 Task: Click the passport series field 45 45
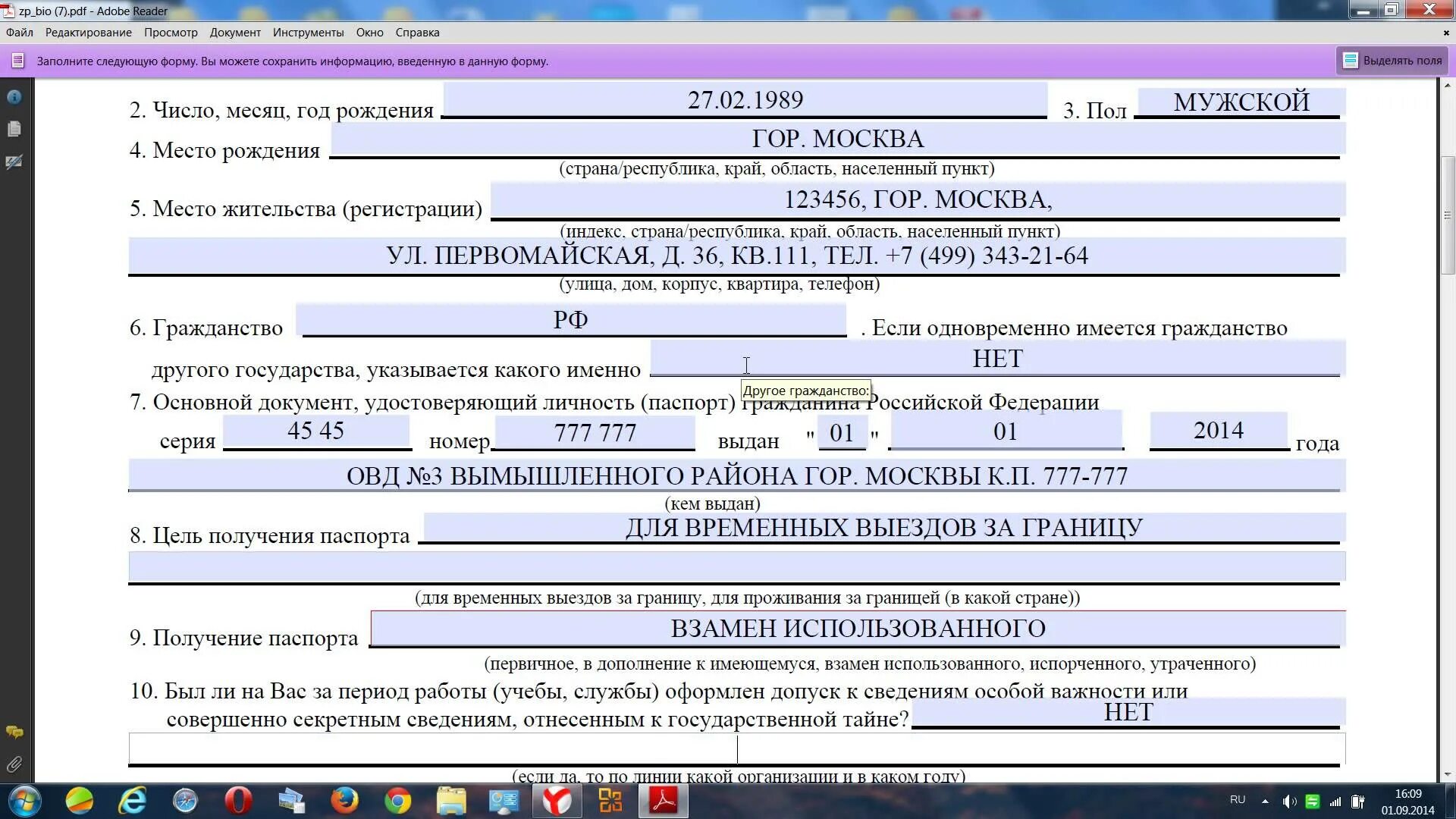tap(316, 431)
